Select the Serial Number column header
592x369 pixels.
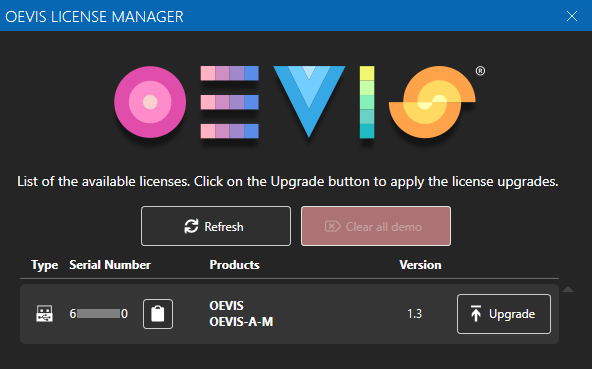pyautogui.click(x=110, y=265)
